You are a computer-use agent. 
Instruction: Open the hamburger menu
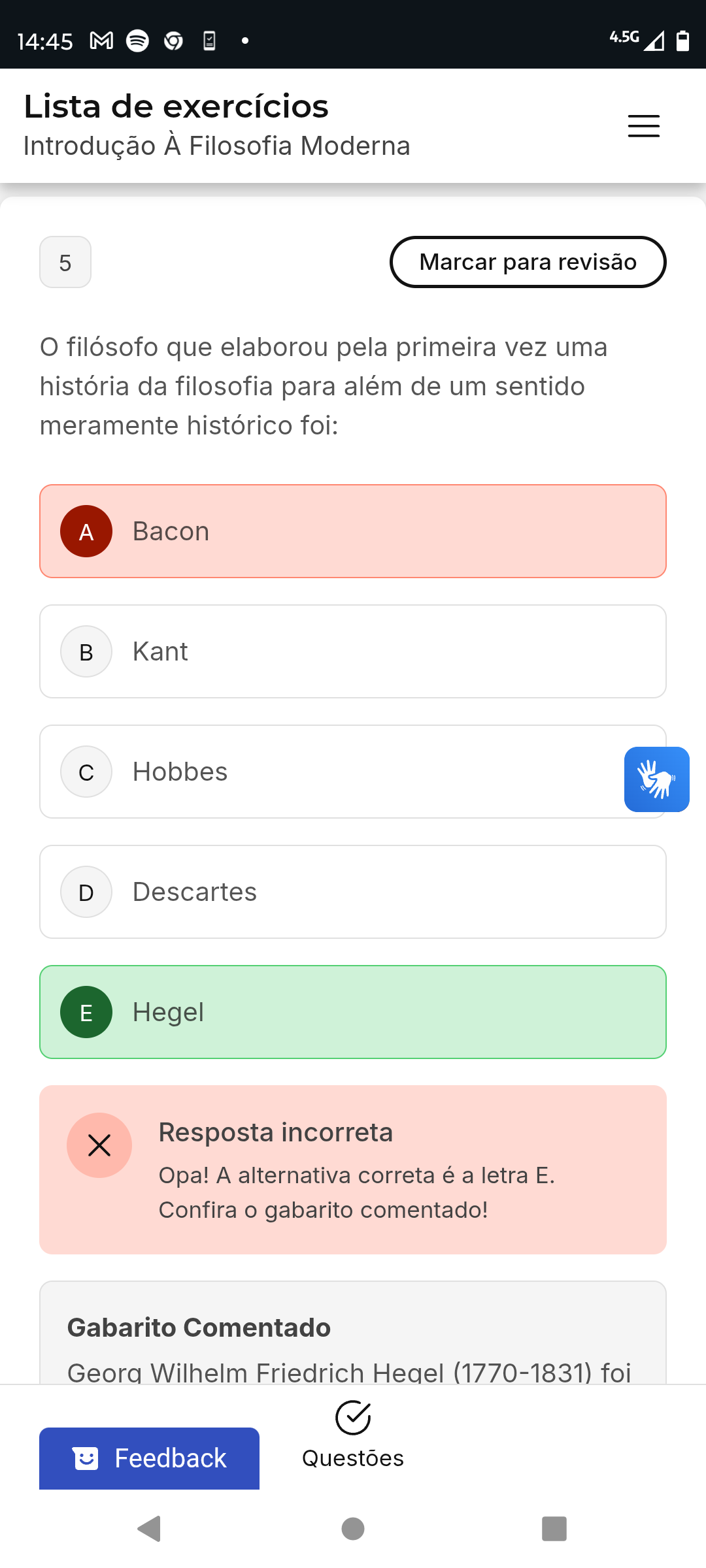[x=643, y=125]
